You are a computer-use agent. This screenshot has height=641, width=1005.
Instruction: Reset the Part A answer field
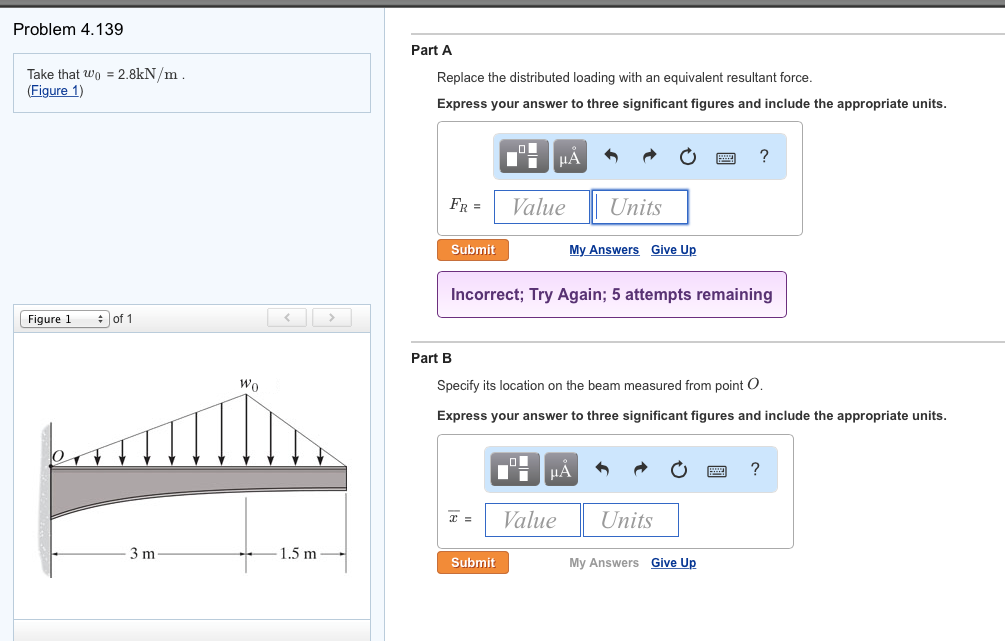(687, 156)
